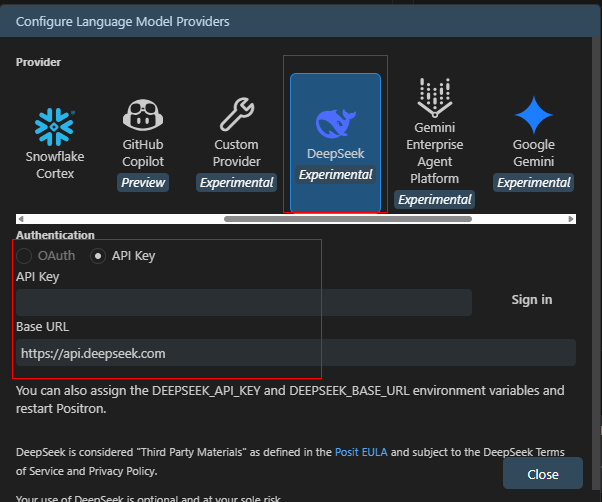Choose Gemini Enterprise Agent Platform icon
The height and width of the screenshot is (502, 602).
tap(435, 98)
